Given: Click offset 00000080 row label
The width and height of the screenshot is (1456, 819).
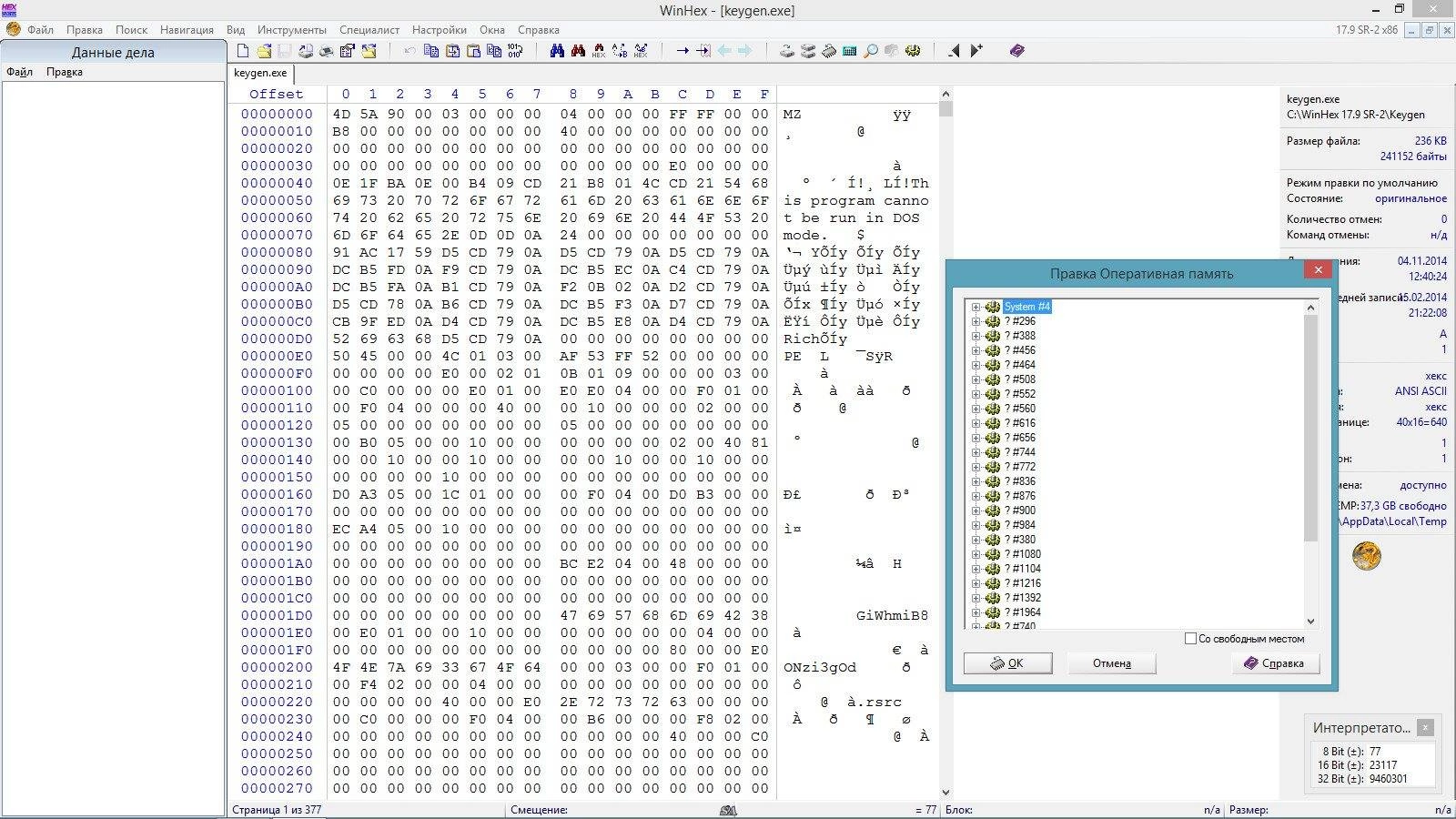Looking at the screenshot, I should click(x=277, y=252).
